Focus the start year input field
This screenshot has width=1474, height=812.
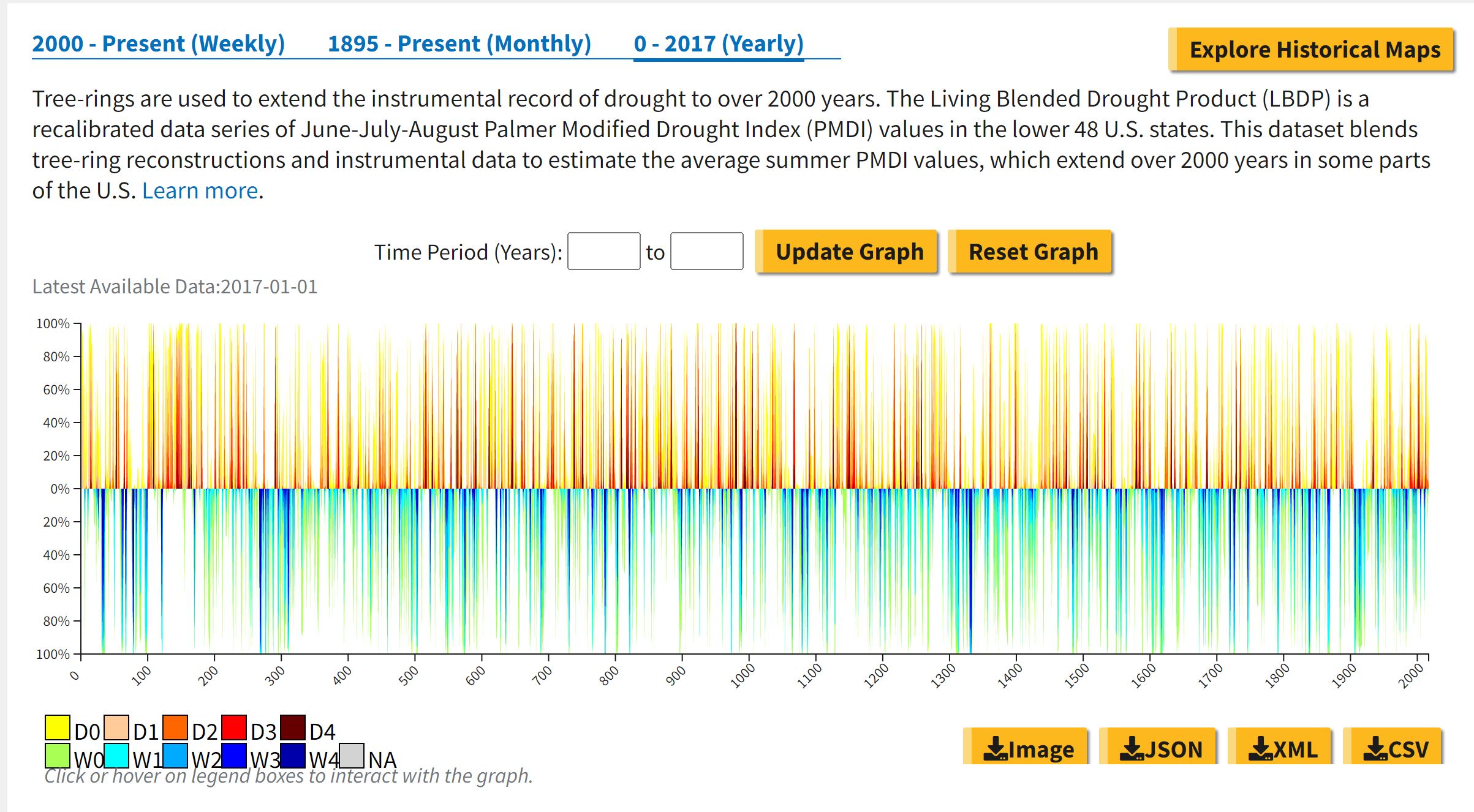(x=603, y=251)
